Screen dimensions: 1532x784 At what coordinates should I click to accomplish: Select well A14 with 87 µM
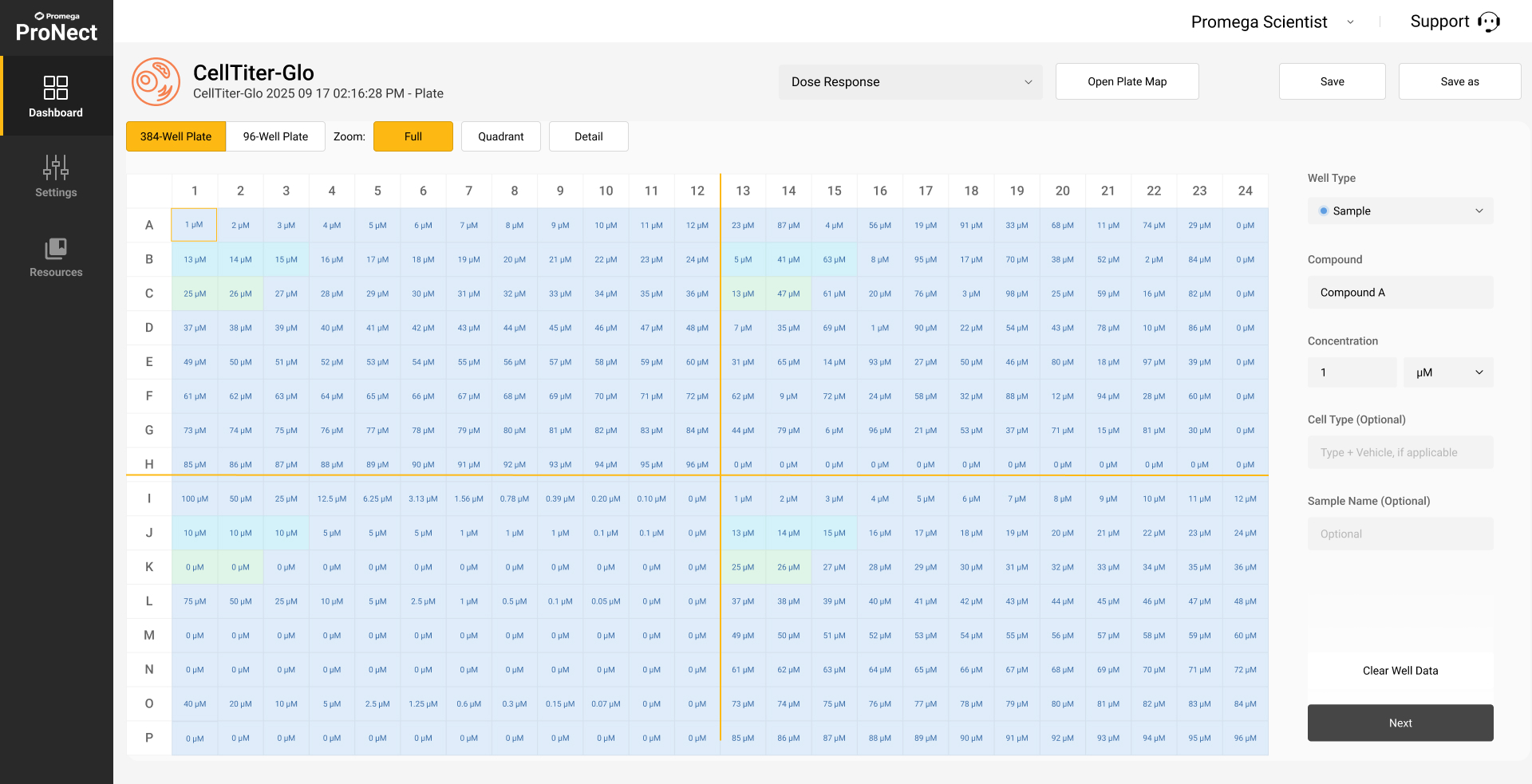[788, 226]
